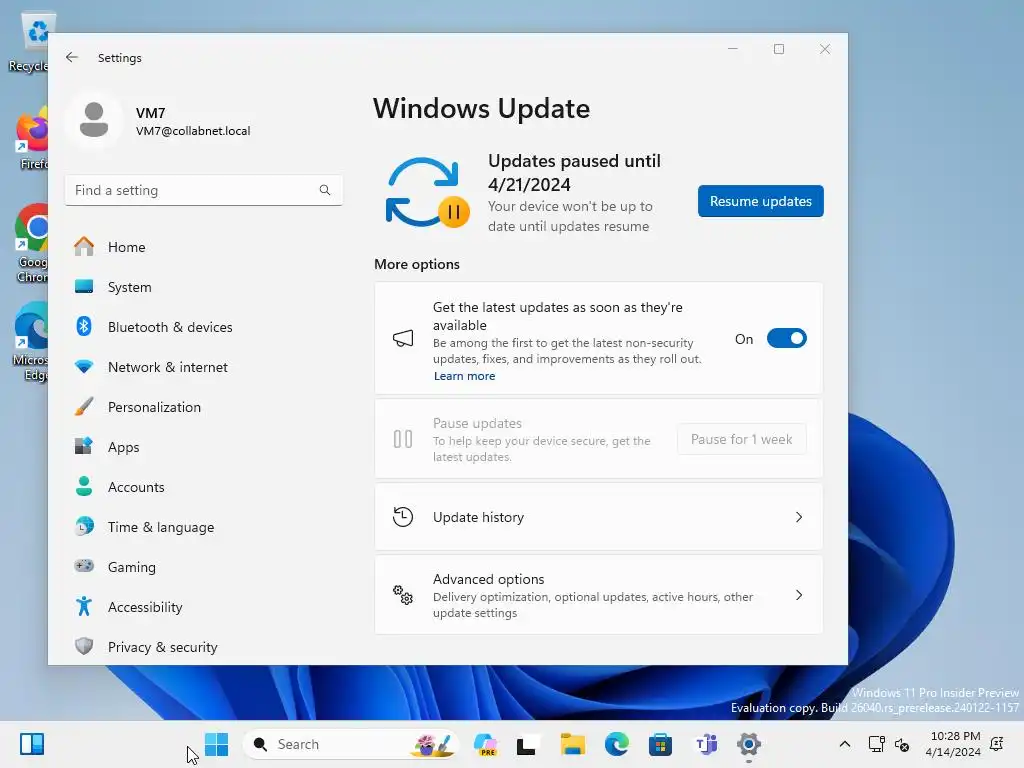Open File Explorer from taskbar
The image size is (1024, 768).
(573, 744)
